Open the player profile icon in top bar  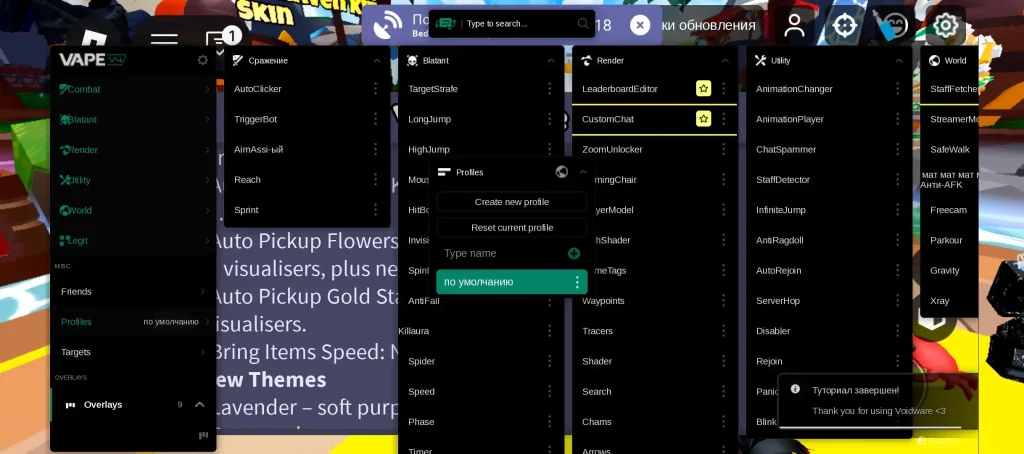(x=794, y=25)
